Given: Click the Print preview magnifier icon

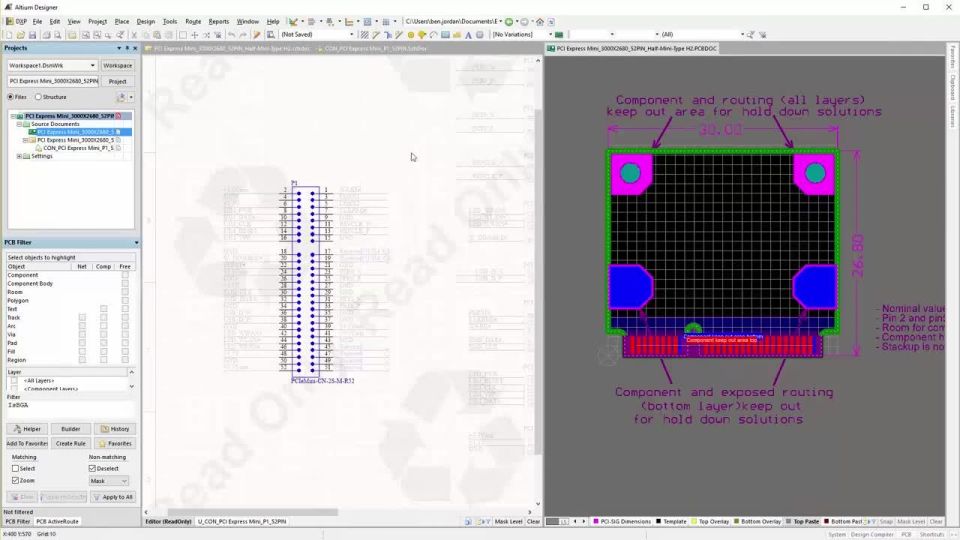Looking at the screenshot, I should tap(58, 35).
